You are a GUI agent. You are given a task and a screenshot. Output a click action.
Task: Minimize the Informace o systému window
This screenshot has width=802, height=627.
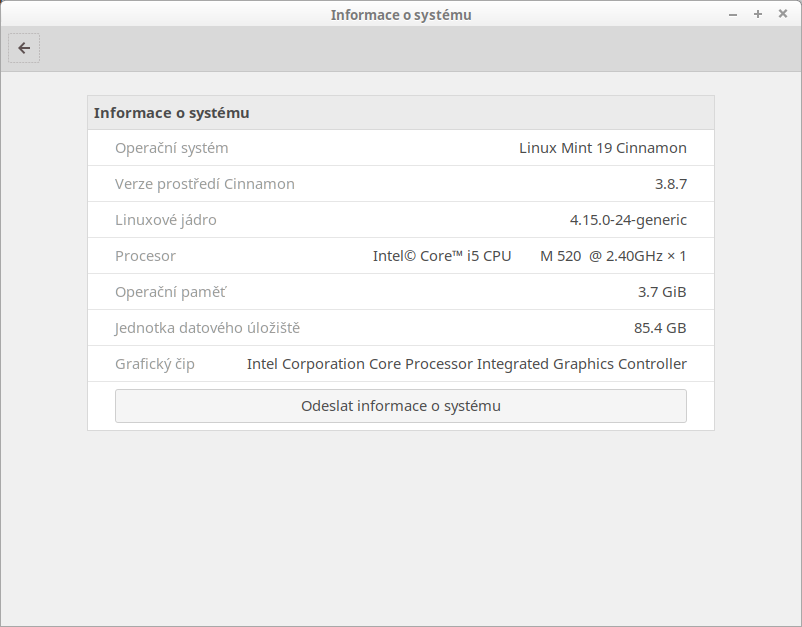pyautogui.click(x=733, y=15)
